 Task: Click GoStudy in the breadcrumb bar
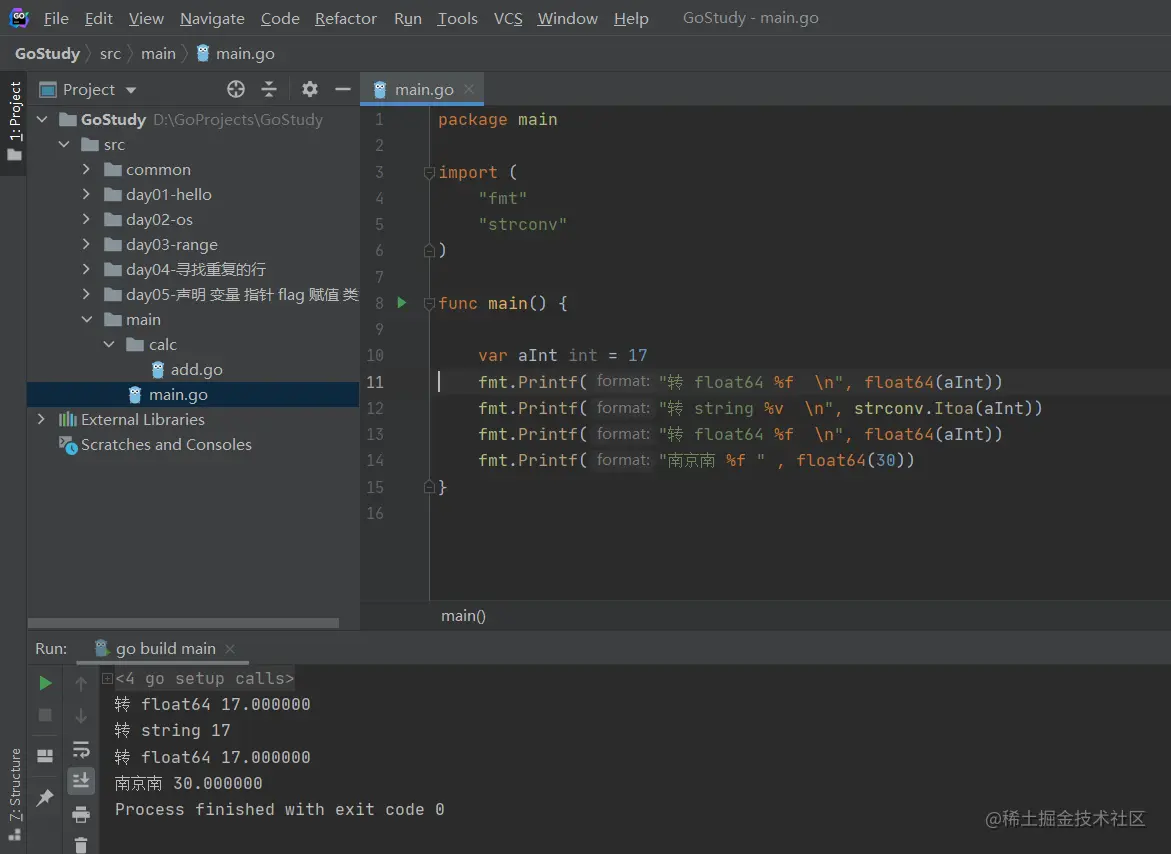(x=47, y=54)
